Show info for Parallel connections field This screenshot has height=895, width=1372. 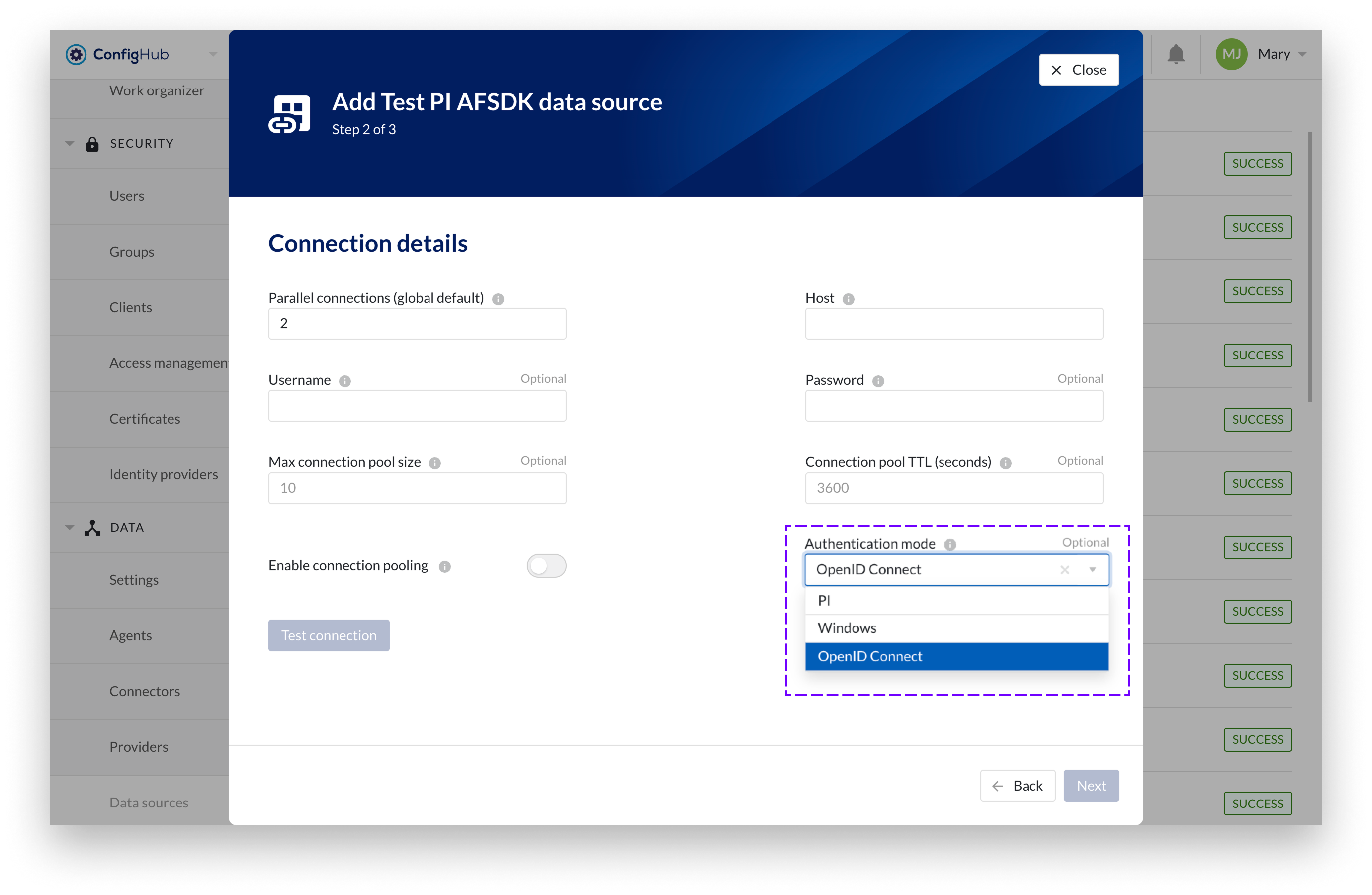tap(498, 299)
